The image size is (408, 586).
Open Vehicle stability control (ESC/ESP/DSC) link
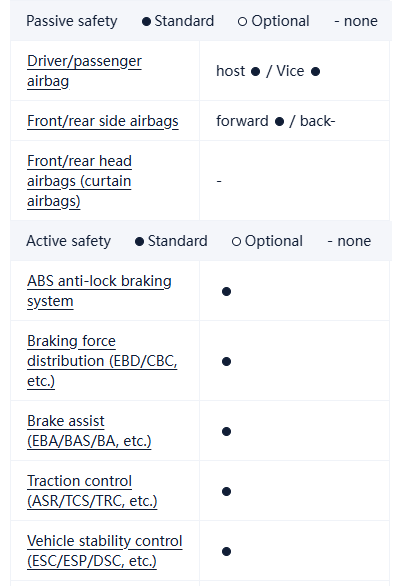tap(105, 551)
